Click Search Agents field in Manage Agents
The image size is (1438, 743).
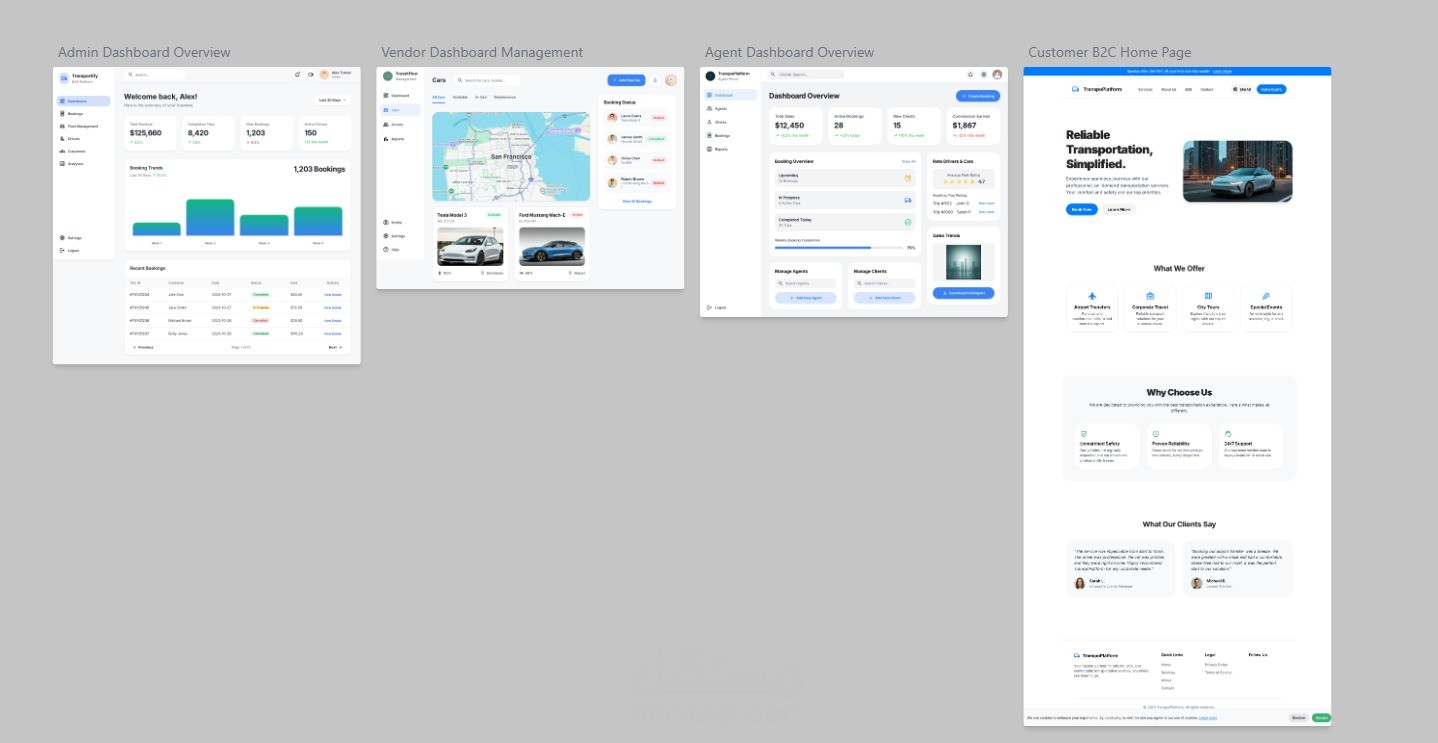pyautogui.click(x=806, y=284)
